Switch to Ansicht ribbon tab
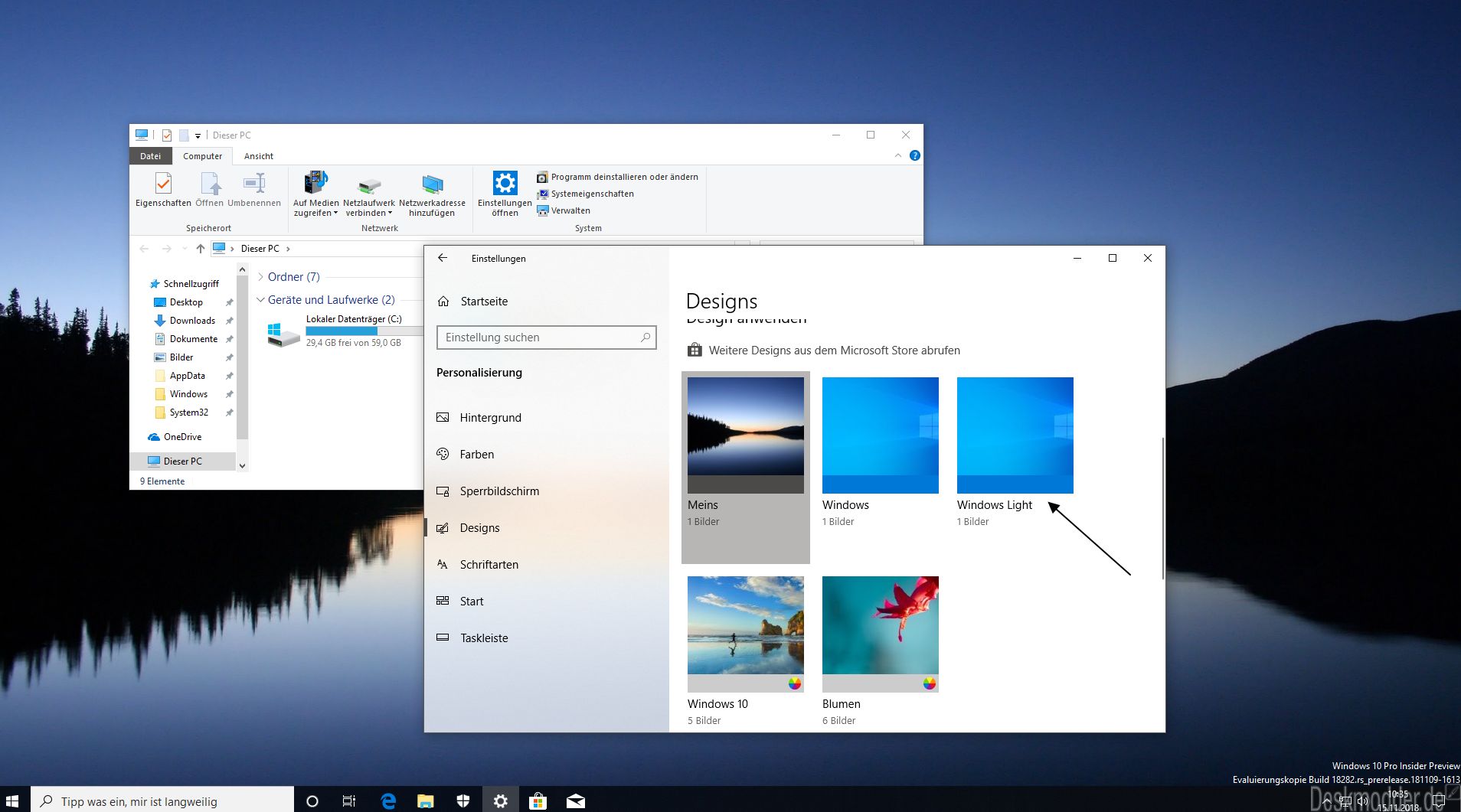Image resolution: width=1461 pixels, height=812 pixels. coord(259,156)
